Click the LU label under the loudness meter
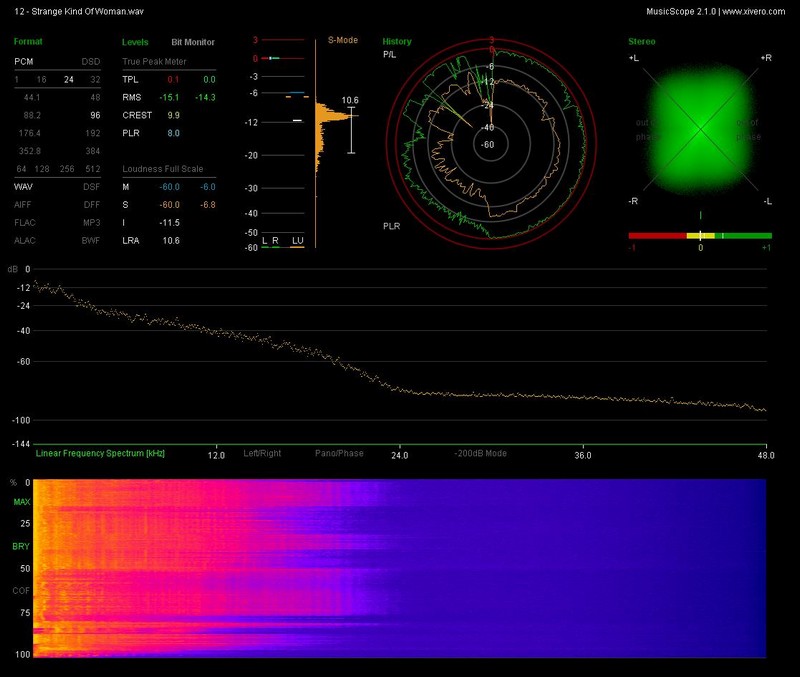The height and width of the screenshot is (677, 800). (297, 240)
